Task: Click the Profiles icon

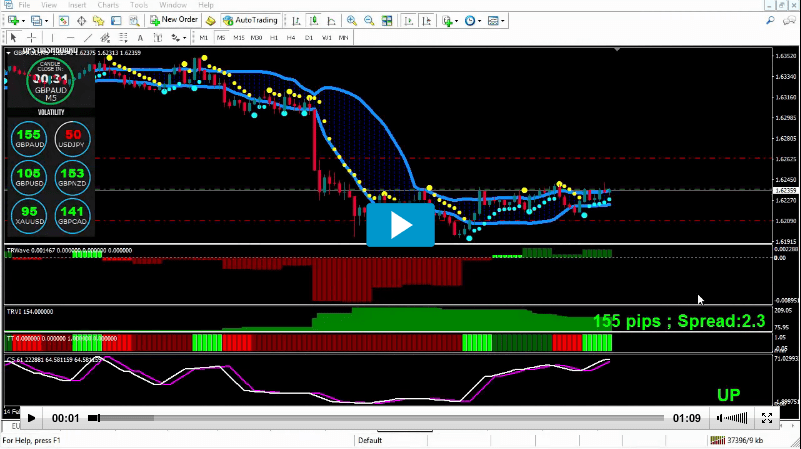Action: pyautogui.click(x=36, y=20)
